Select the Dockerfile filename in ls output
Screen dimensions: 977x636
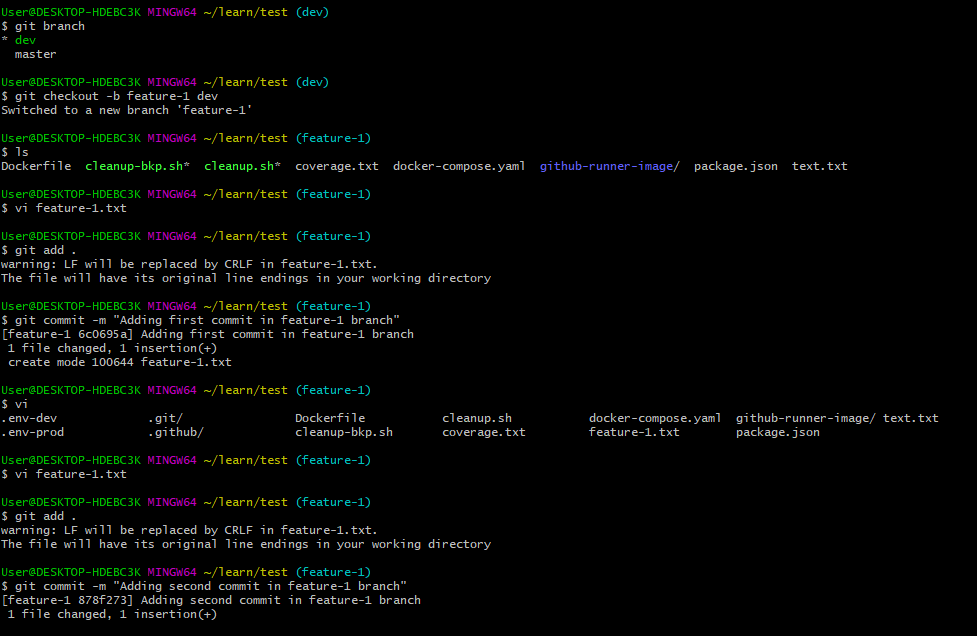tap(37, 166)
